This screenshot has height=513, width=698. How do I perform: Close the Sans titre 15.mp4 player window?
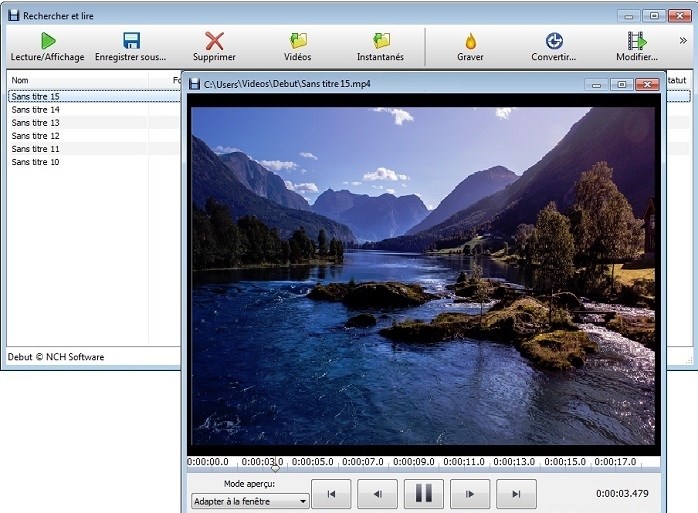pos(647,85)
